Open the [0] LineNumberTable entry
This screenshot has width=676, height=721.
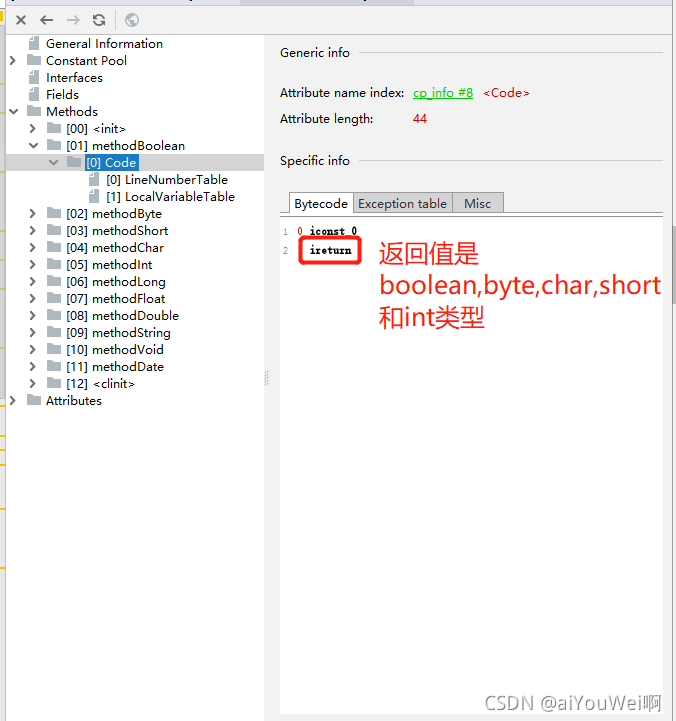coord(167,180)
